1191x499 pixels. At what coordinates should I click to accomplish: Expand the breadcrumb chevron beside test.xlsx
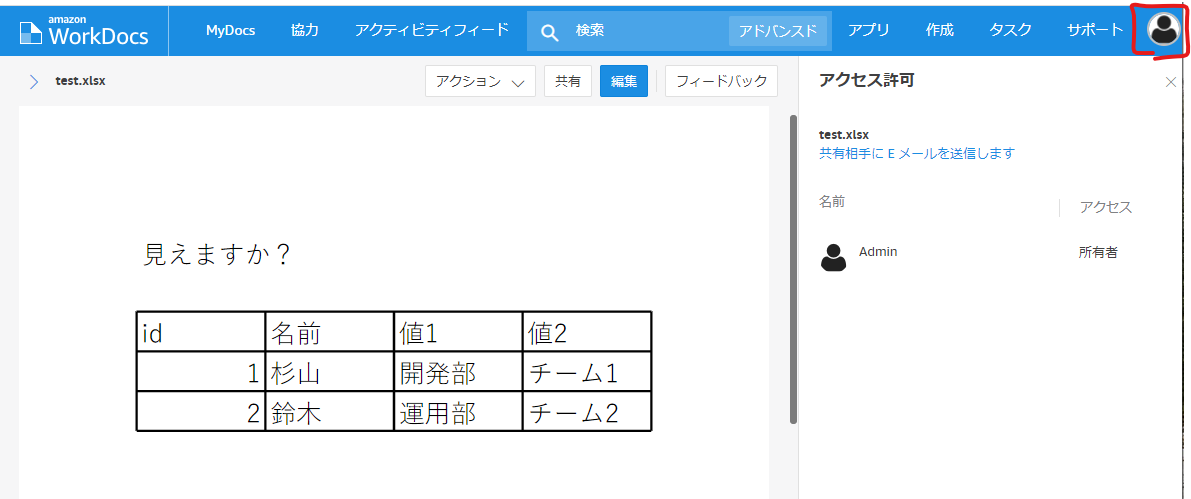point(33,81)
